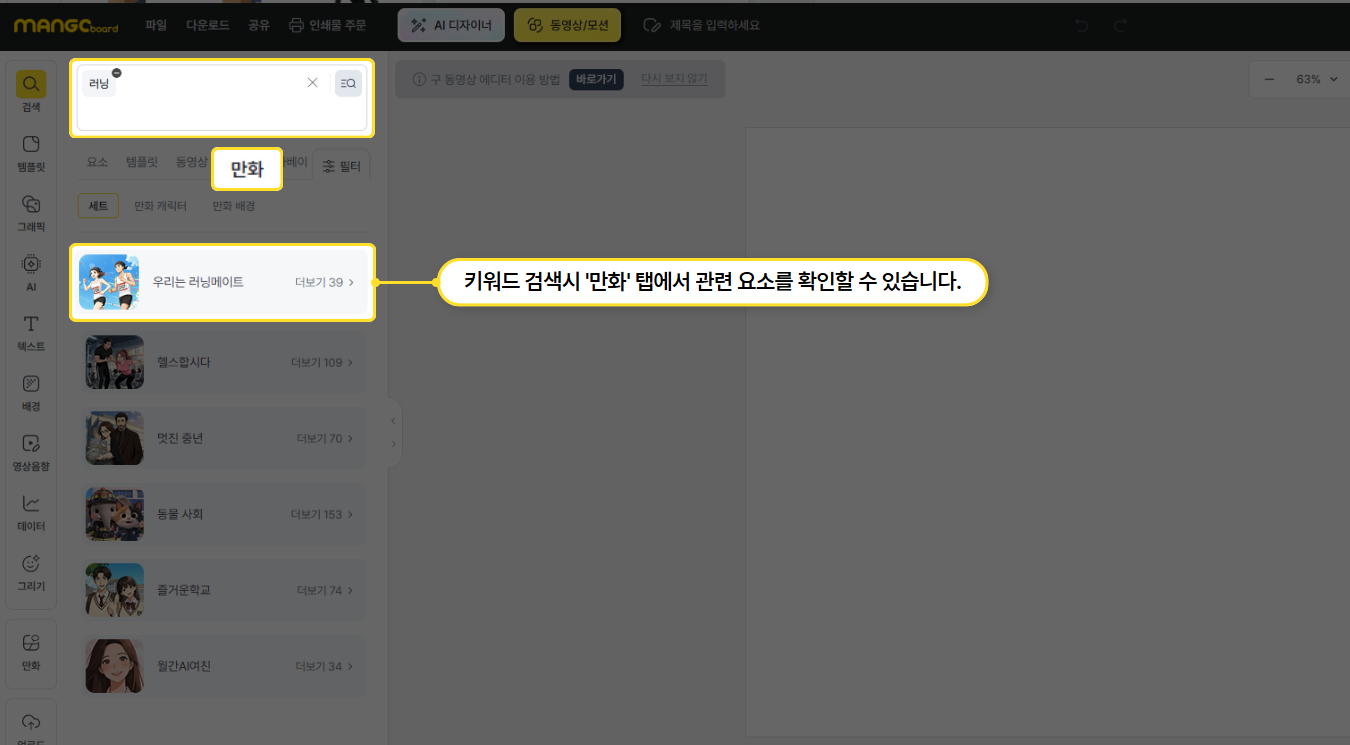Open the 텍스트 tool in sidebar
Image resolution: width=1350 pixels, height=745 pixels.
pos(31,331)
